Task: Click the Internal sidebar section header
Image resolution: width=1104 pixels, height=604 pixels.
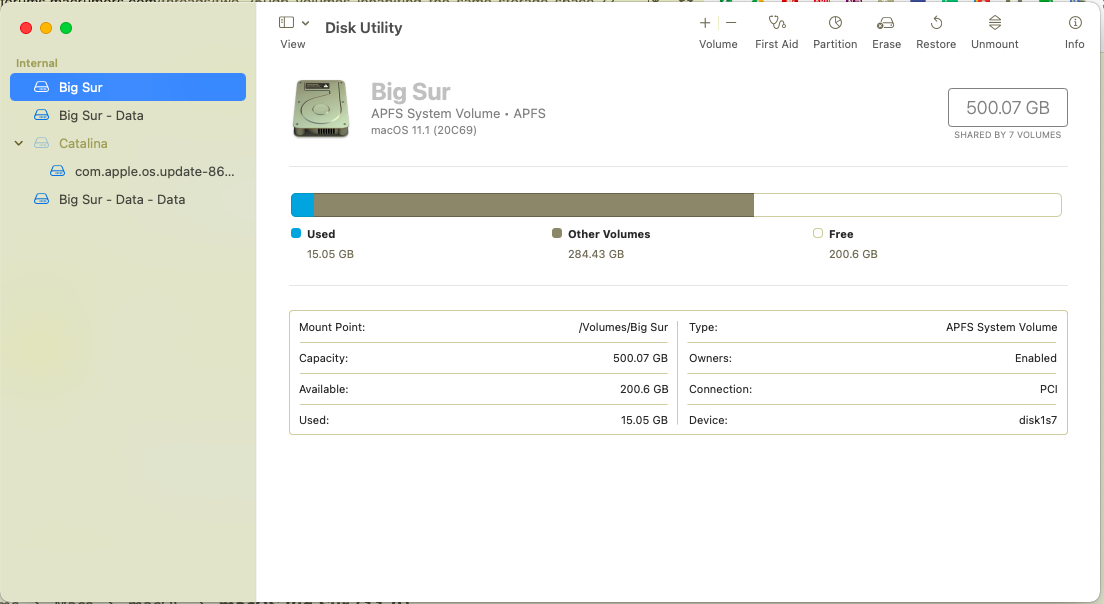Action: (37, 63)
